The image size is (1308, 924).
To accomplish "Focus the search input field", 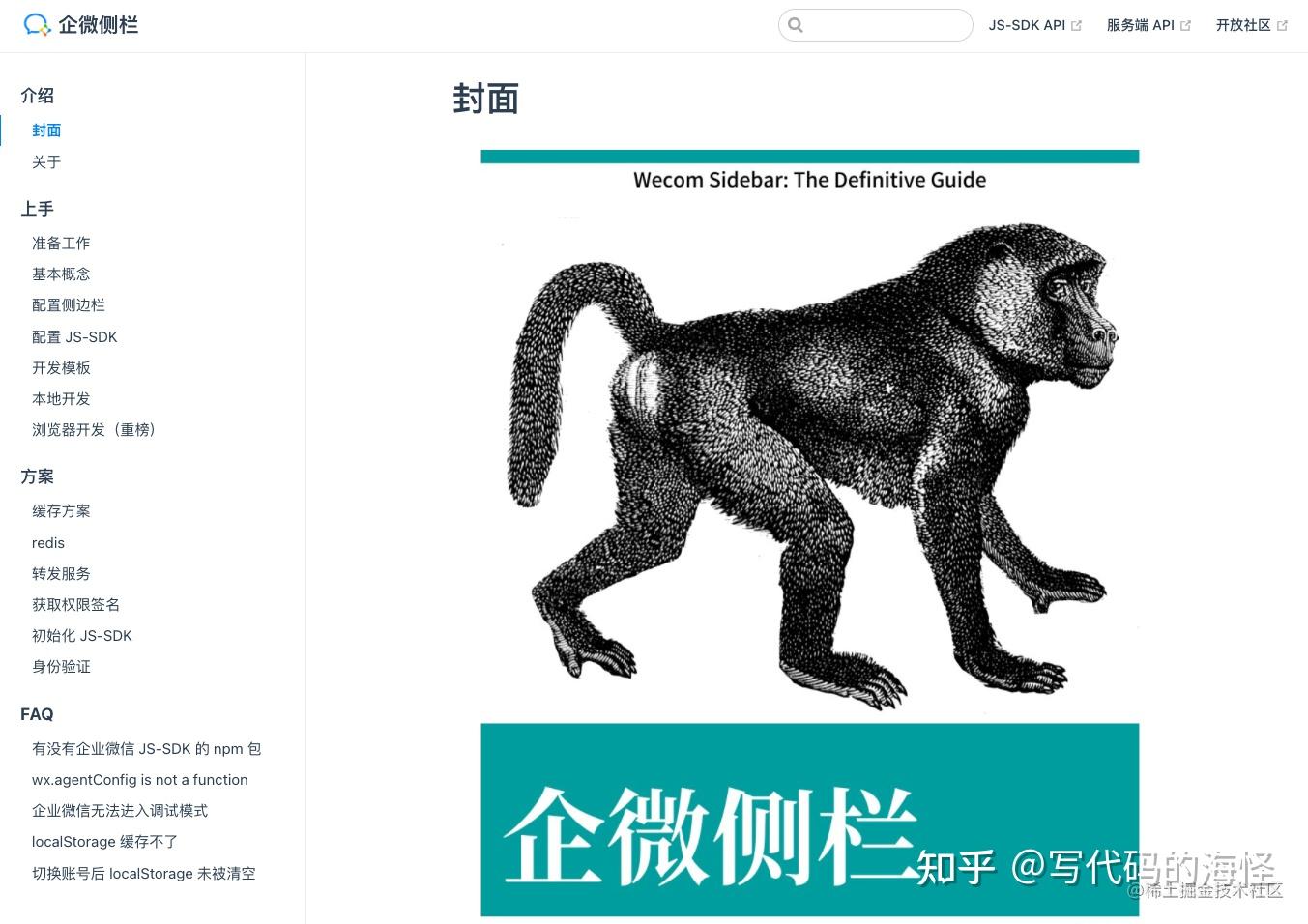I will click(x=875, y=25).
